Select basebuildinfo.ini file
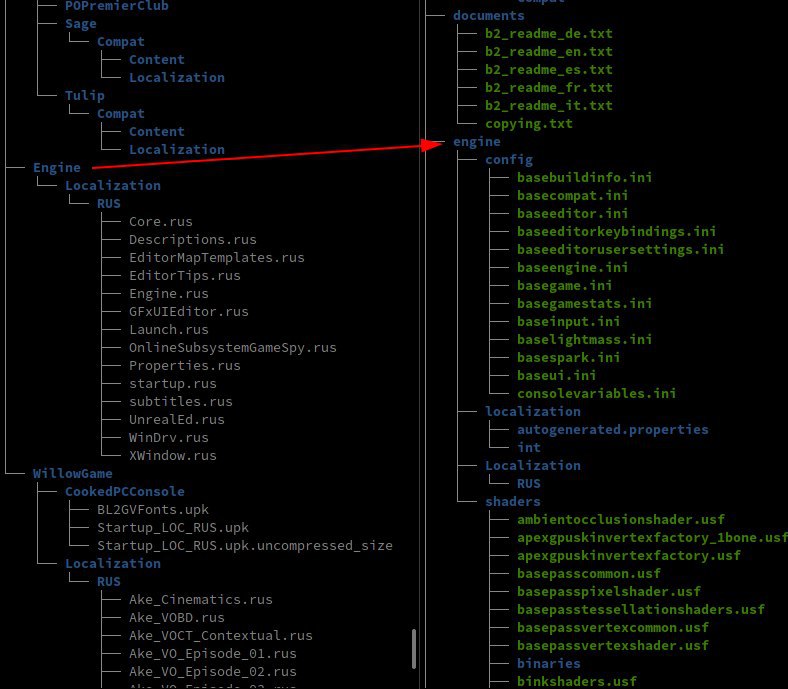This screenshot has height=689, width=788. click(584, 177)
